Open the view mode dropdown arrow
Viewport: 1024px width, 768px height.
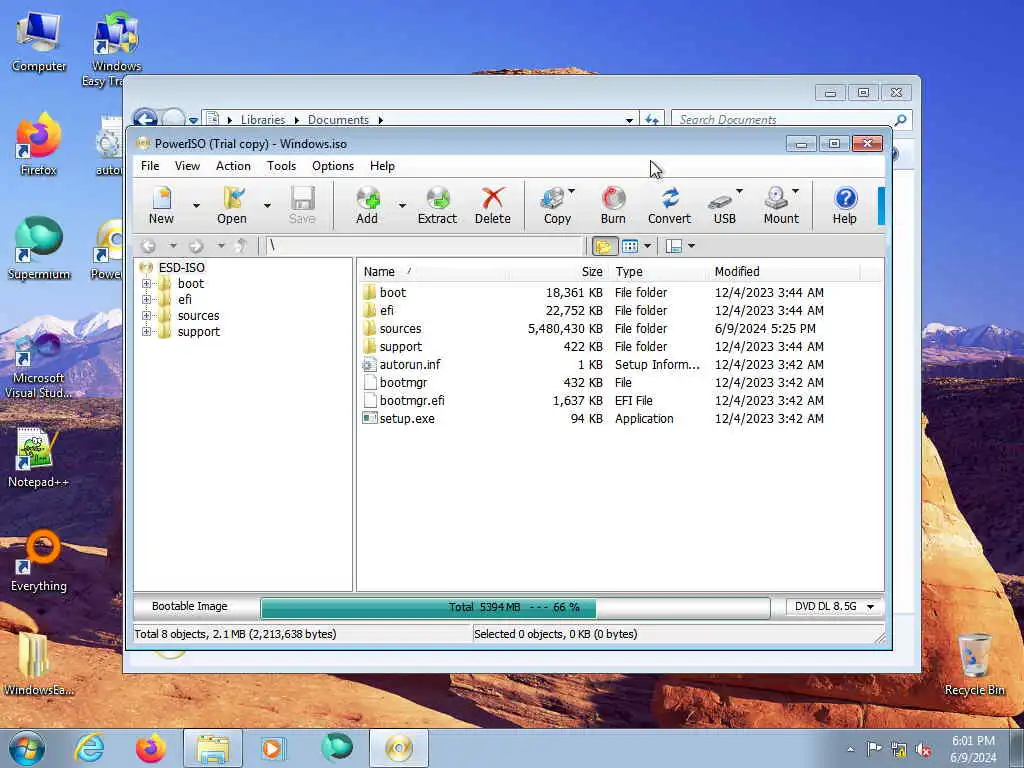(x=647, y=246)
